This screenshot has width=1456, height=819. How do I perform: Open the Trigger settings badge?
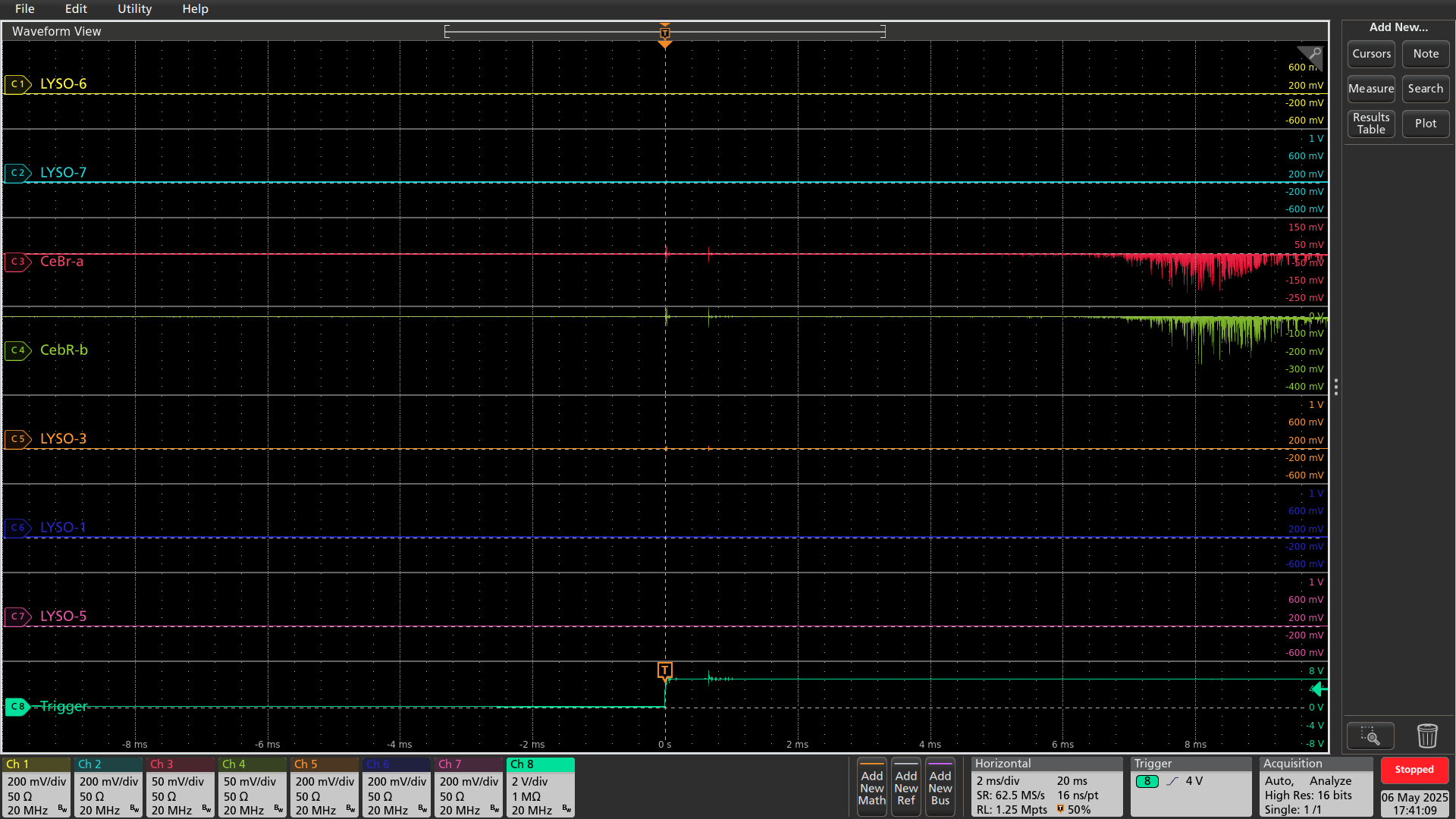click(x=1190, y=787)
